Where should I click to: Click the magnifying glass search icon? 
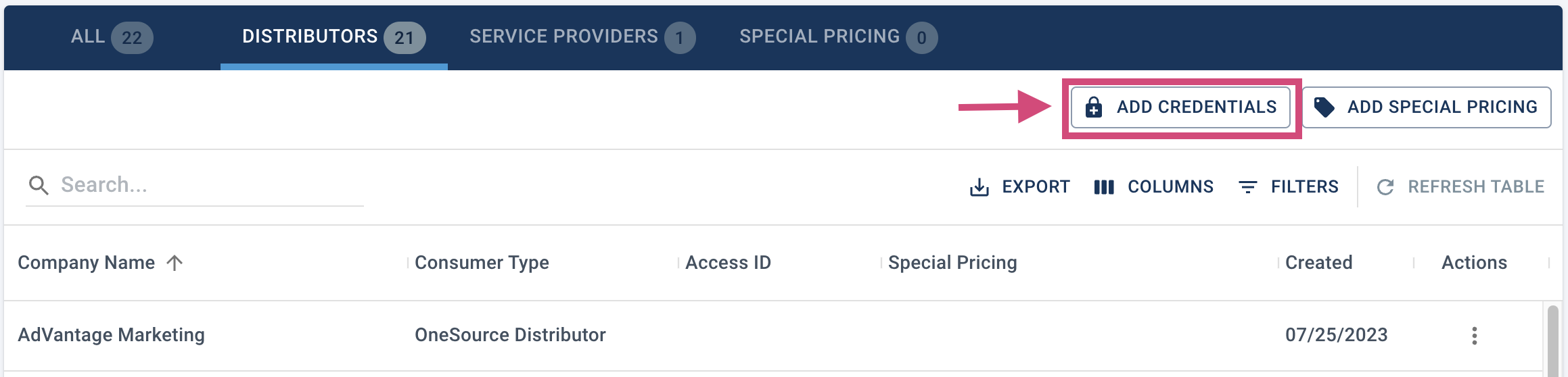click(x=39, y=186)
